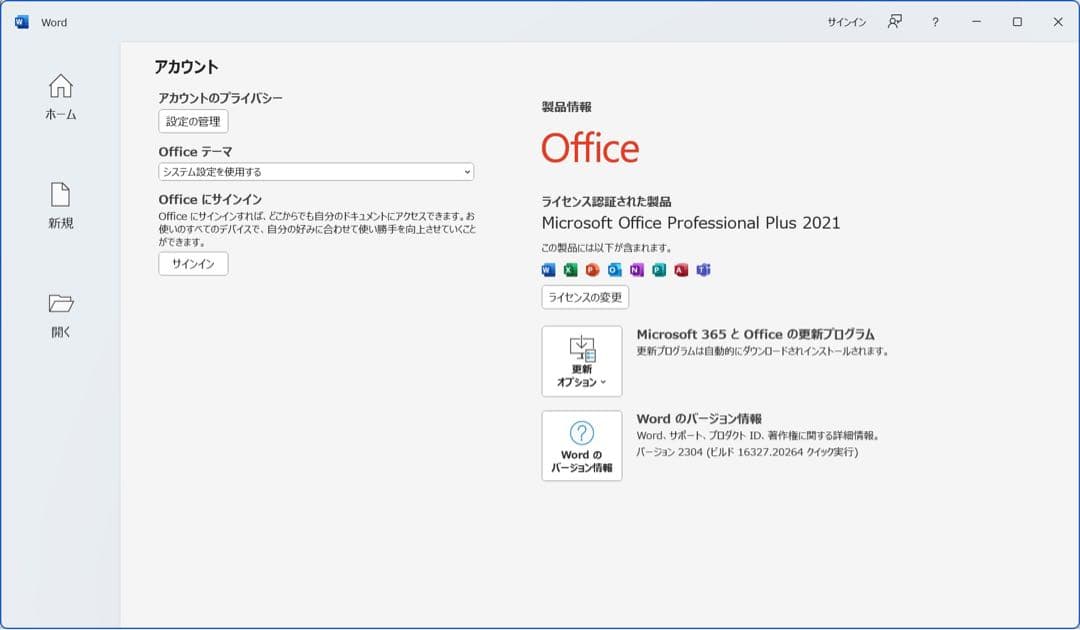This screenshot has width=1080, height=630.
Task: Click the Access icon in the icon row
Action: tap(682, 269)
